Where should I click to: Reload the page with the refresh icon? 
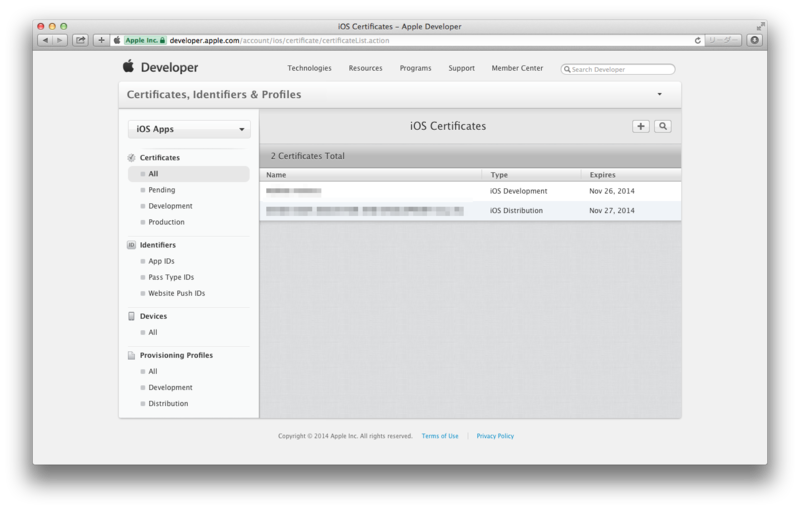(697, 40)
